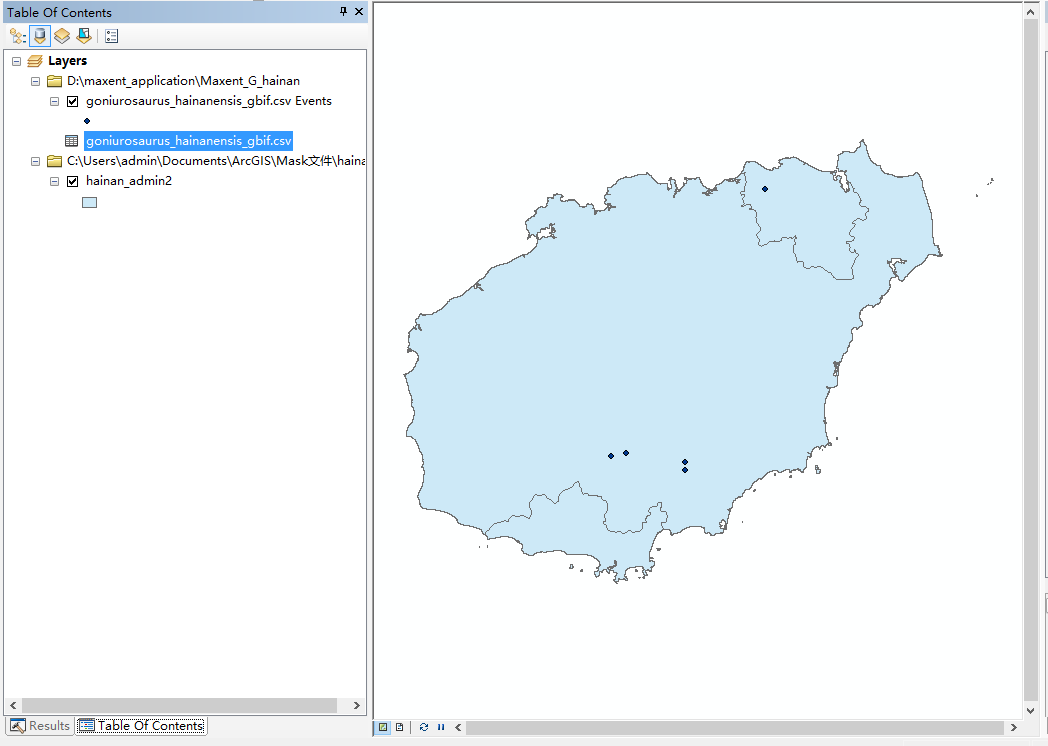Collapse the C:\Users\admin folder node
The width and height of the screenshot is (1048, 746).
[x=35, y=162]
